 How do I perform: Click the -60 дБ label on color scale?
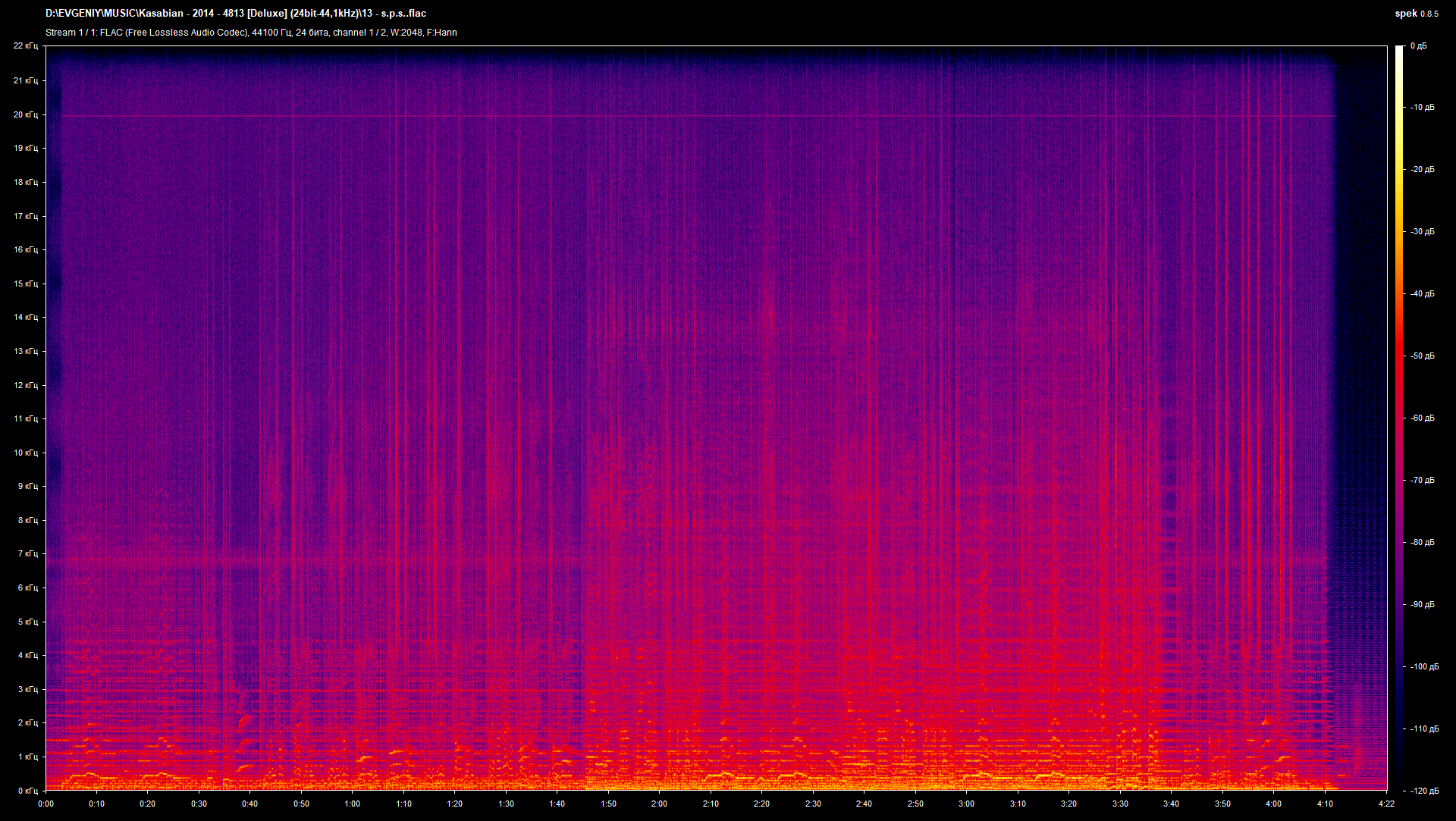pos(1422,418)
